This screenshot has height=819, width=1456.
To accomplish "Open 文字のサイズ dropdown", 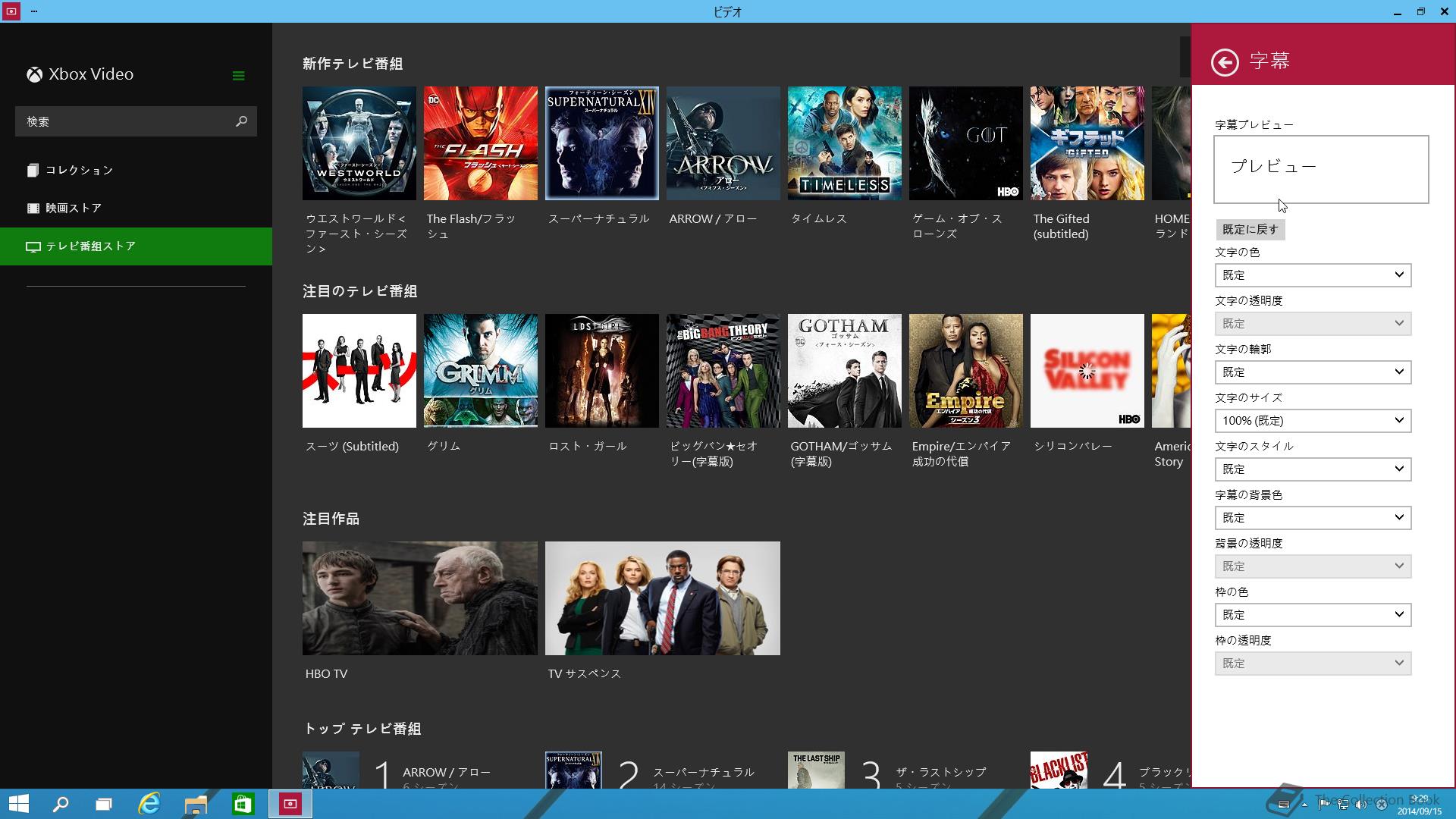I will 1313,421.
